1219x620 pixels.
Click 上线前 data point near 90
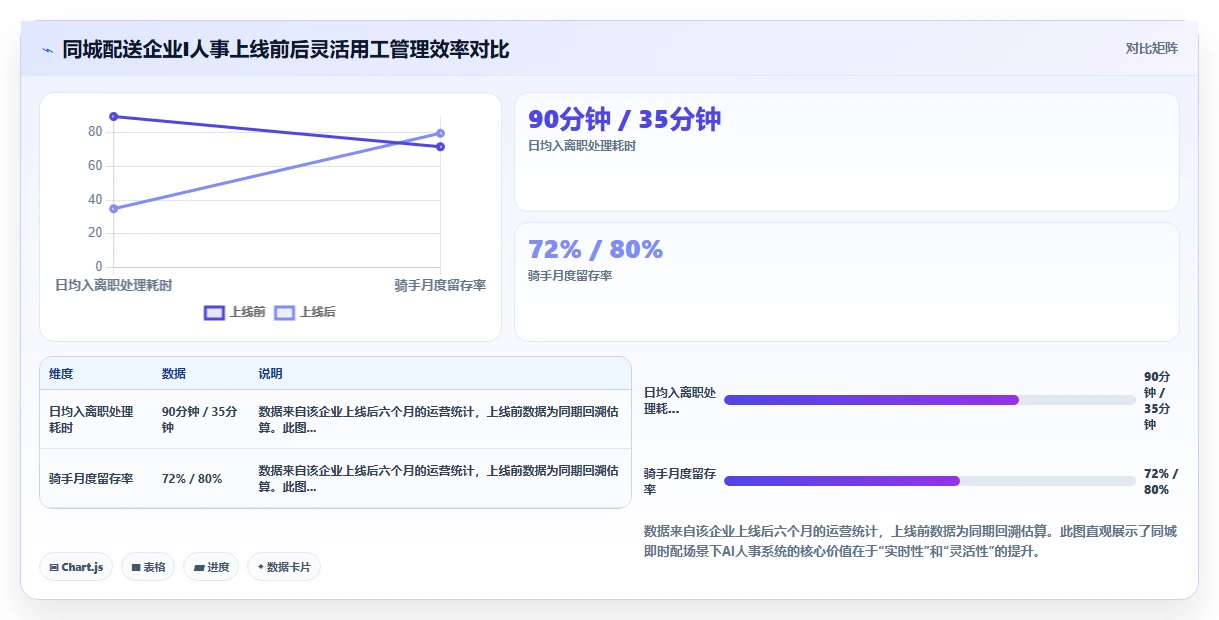113,117
